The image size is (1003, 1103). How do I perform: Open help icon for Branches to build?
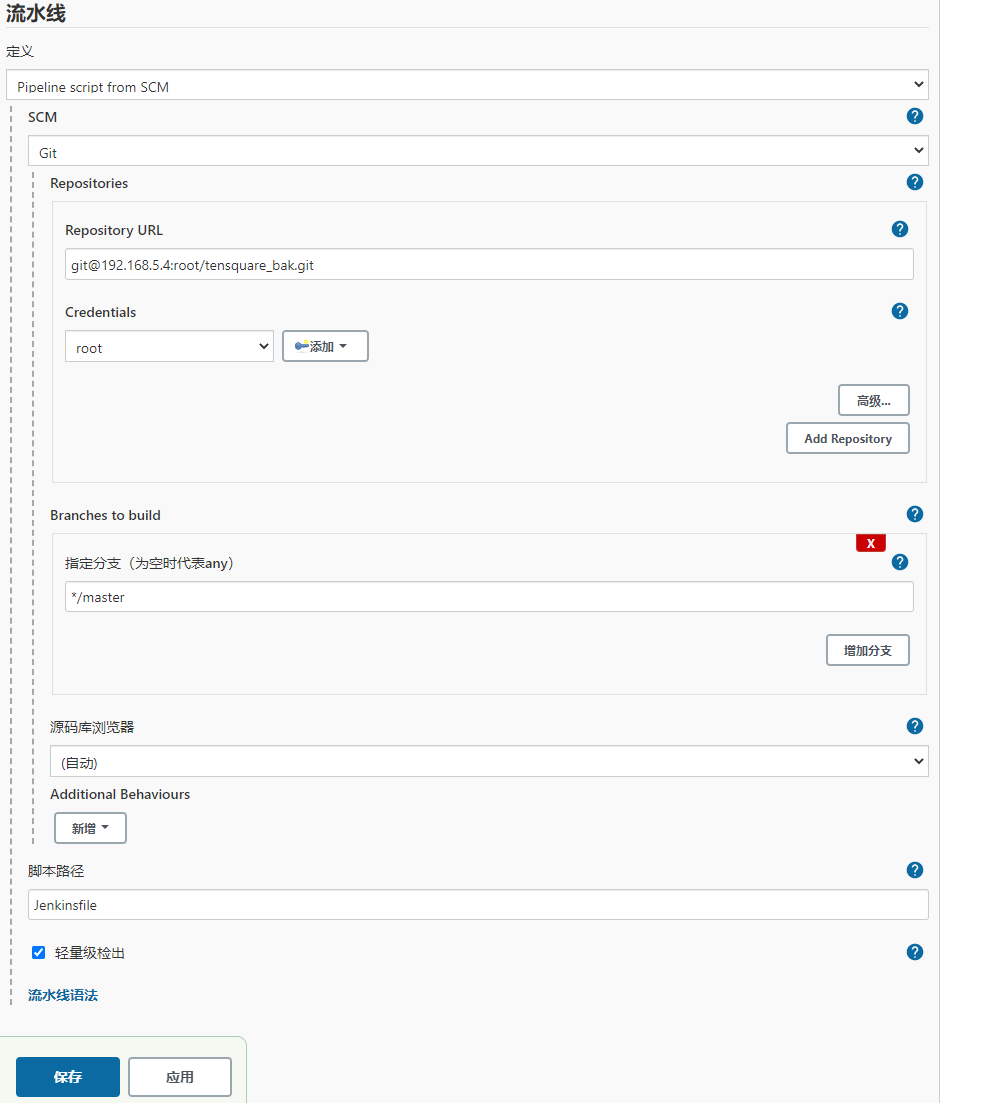(x=914, y=514)
